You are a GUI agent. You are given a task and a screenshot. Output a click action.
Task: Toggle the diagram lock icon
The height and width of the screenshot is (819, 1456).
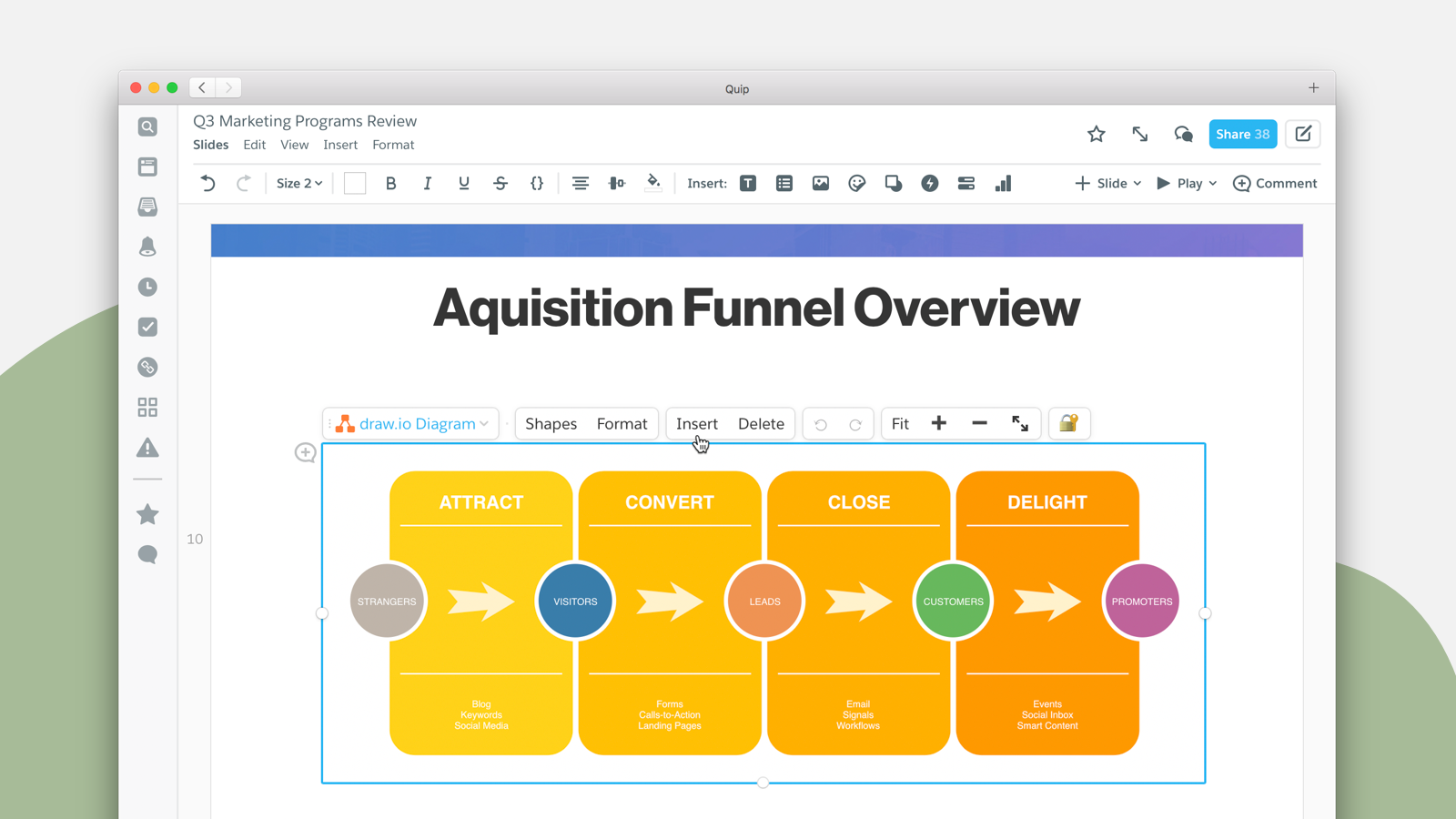[1069, 423]
